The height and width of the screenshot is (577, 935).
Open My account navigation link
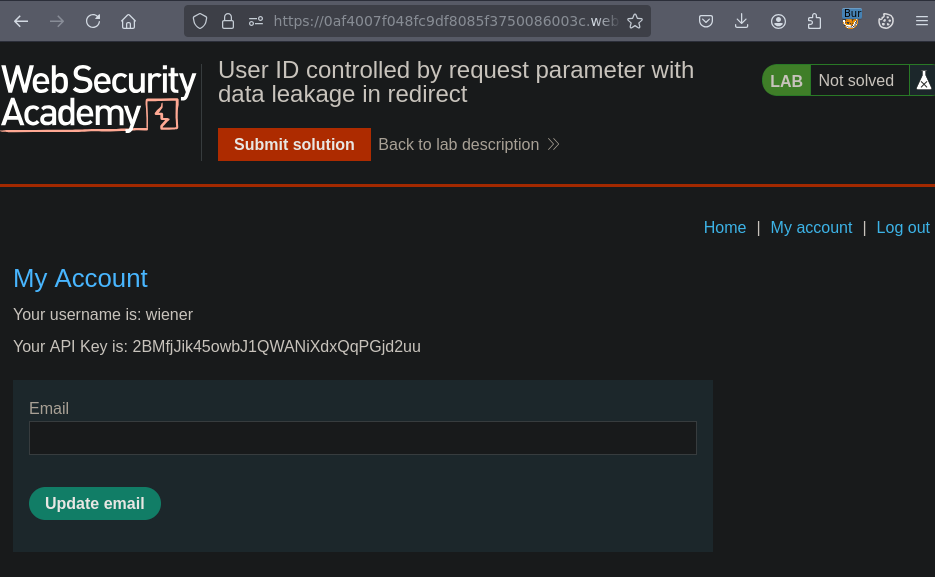811,227
